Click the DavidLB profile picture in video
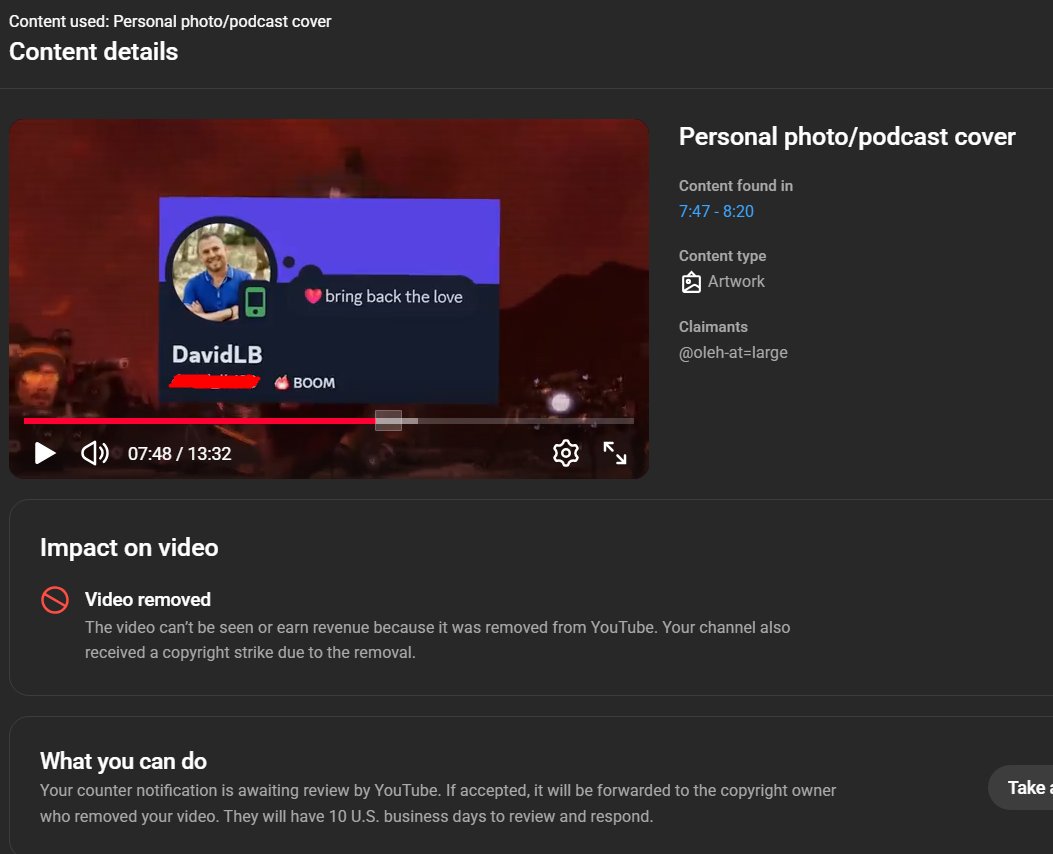This screenshot has width=1053, height=854. click(221, 272)
